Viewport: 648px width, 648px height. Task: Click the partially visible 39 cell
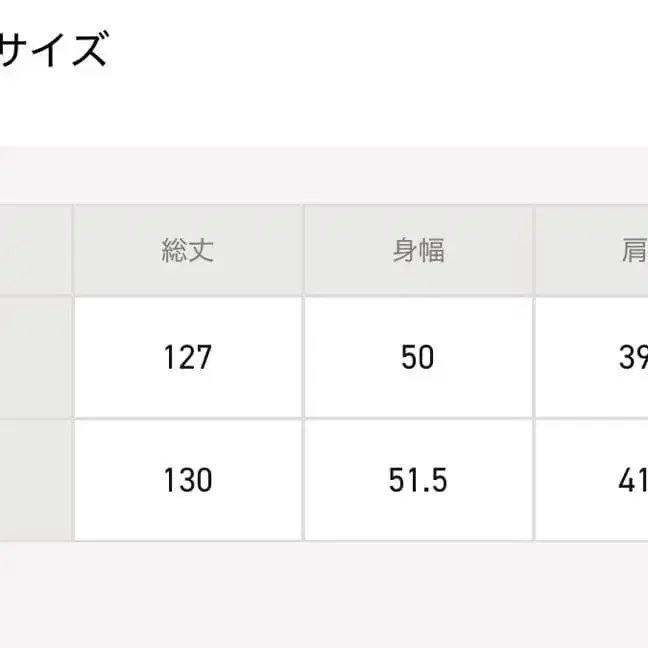pos(632,357)
